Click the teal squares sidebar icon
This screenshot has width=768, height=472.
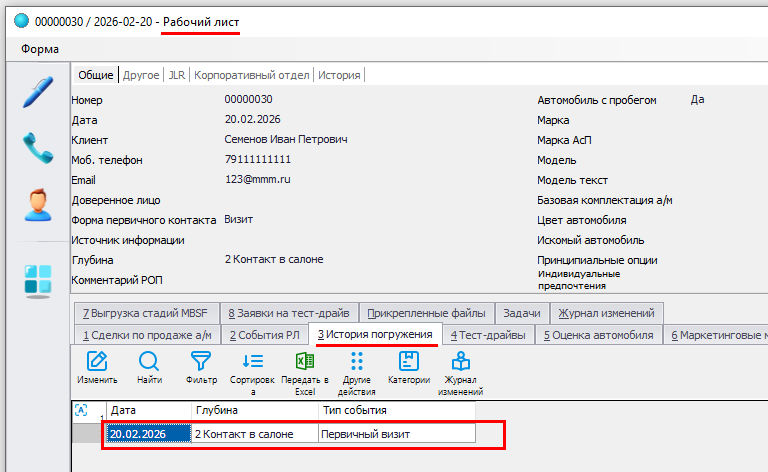point(37,280)
